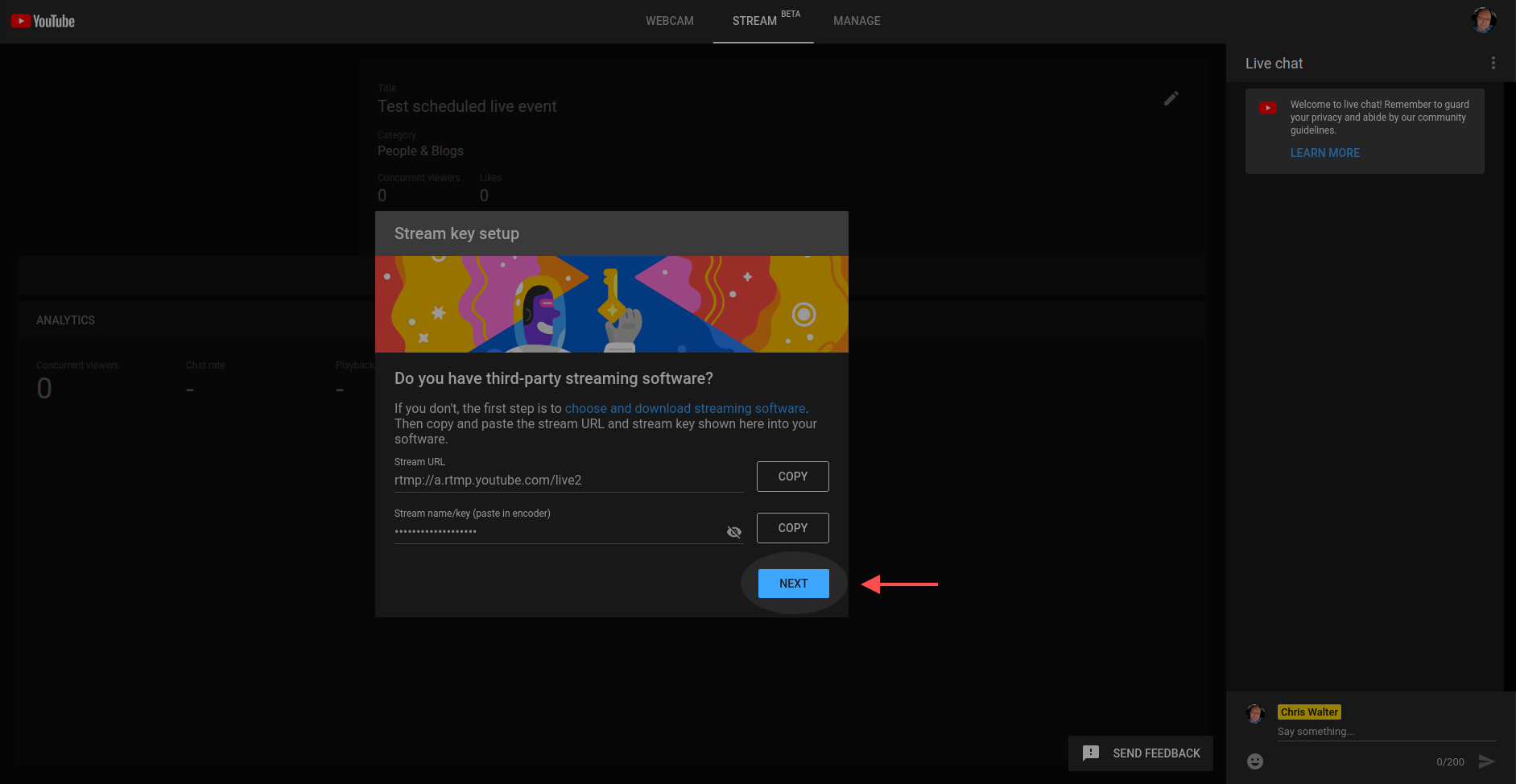1516x784 pixels.
Task: Click the pencil edit icon for stream details
Action: pyautogui.click(x=1171, y=98)
